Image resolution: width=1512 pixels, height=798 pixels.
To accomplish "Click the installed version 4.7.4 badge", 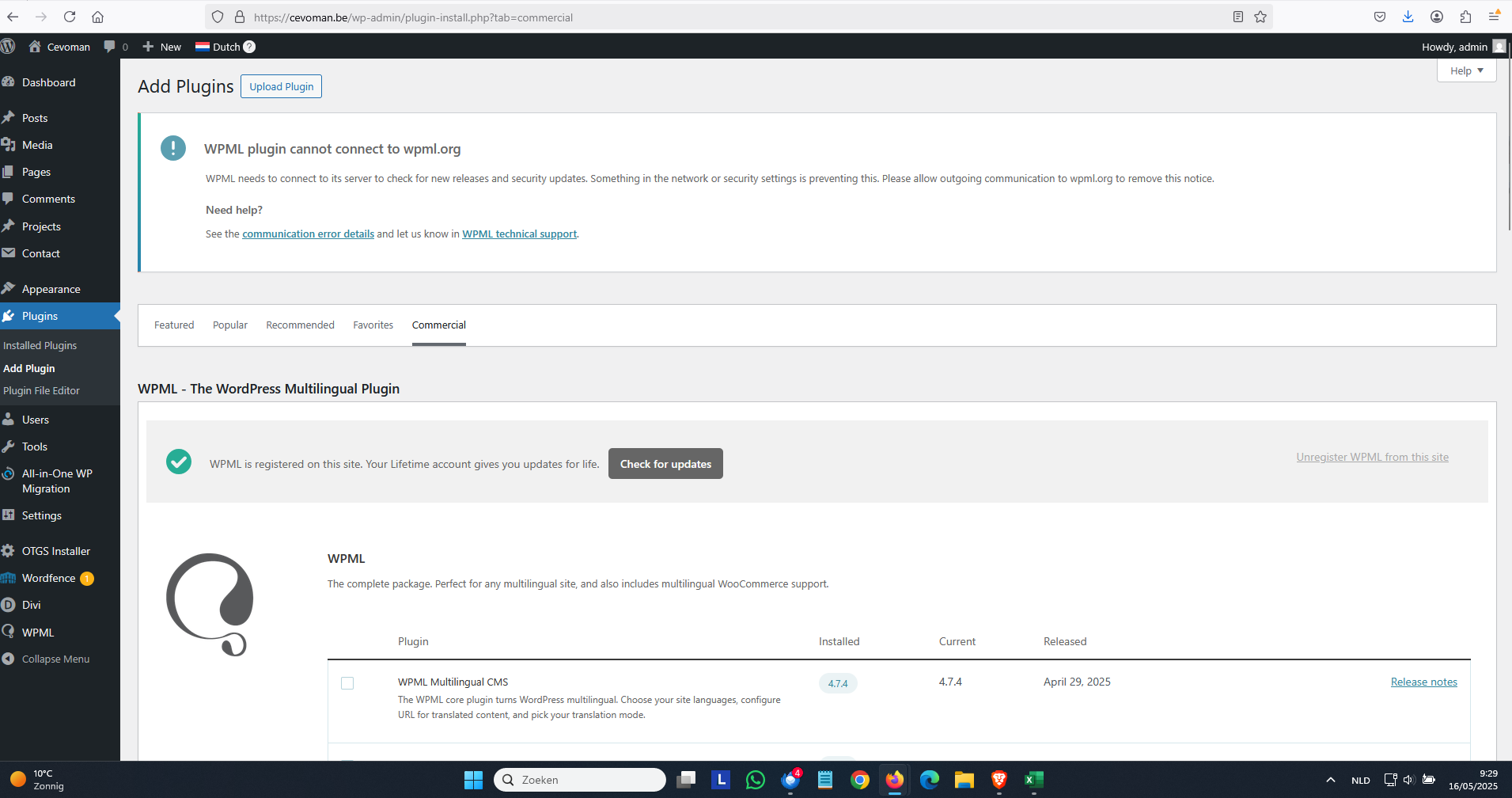I will [x=838, y=683].
